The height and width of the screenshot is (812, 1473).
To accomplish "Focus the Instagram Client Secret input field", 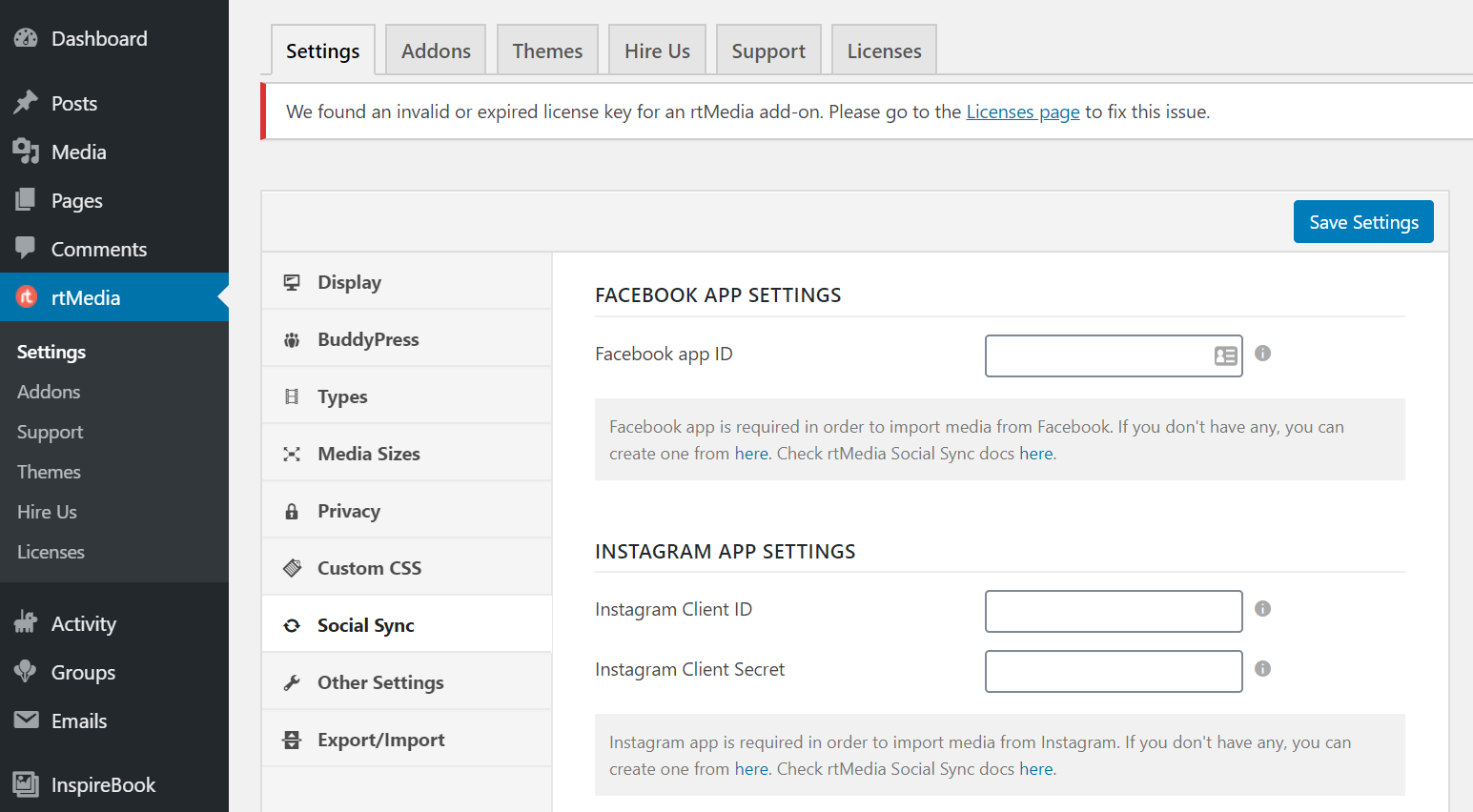I will click(x=1114, y=671).
